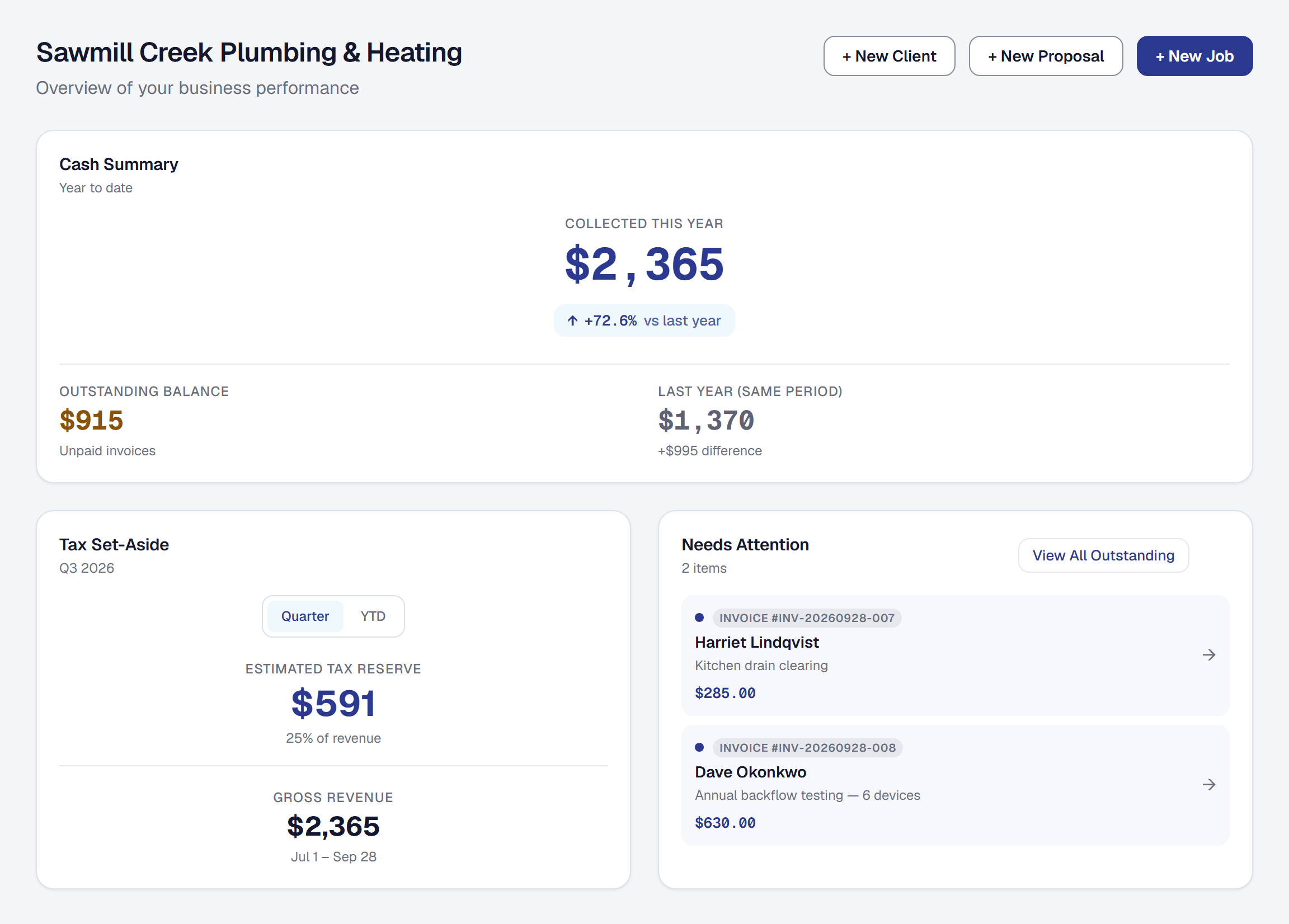Open Dave Okonkwo's name
This screenshot has width=1289, height=924.
coord(750,772)
